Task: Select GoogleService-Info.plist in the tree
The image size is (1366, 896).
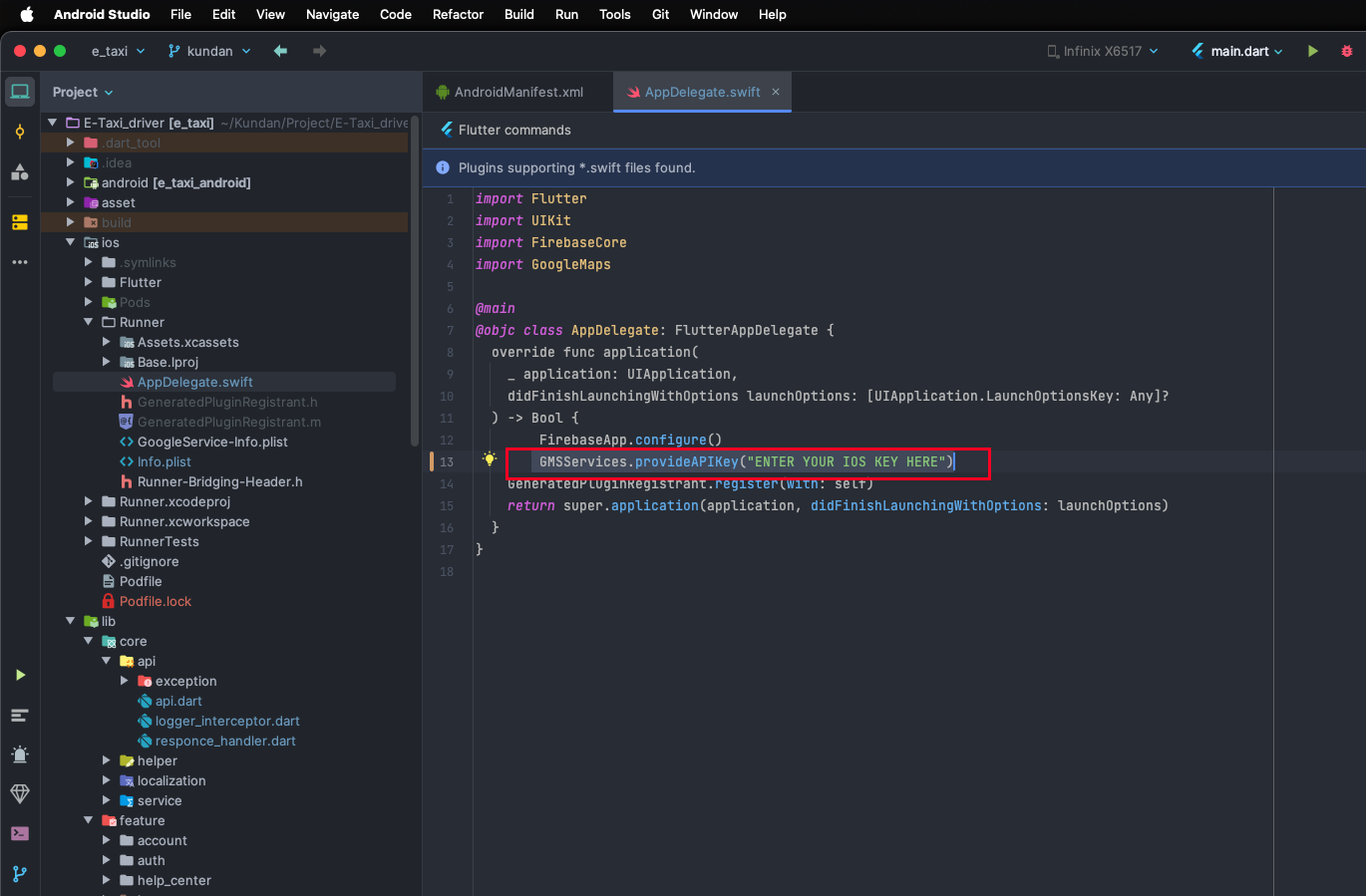Action: tap(212, 442)
